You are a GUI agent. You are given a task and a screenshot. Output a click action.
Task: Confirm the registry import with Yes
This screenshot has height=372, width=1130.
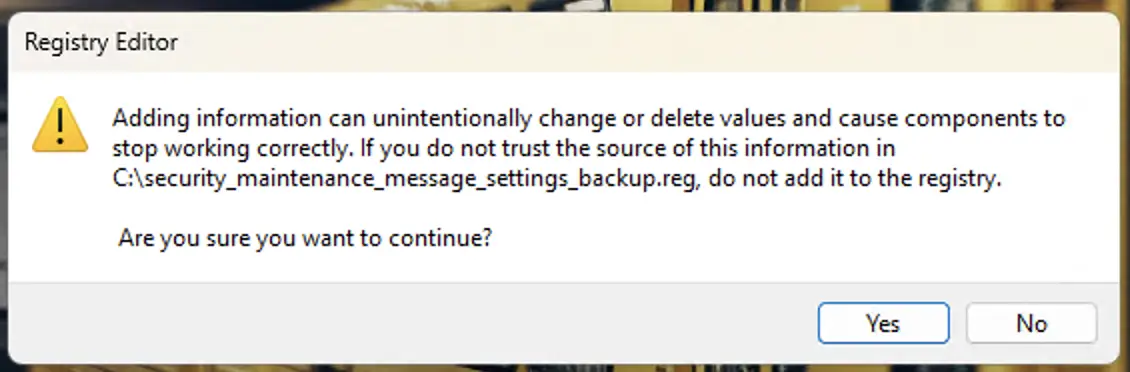coord(883,323)
